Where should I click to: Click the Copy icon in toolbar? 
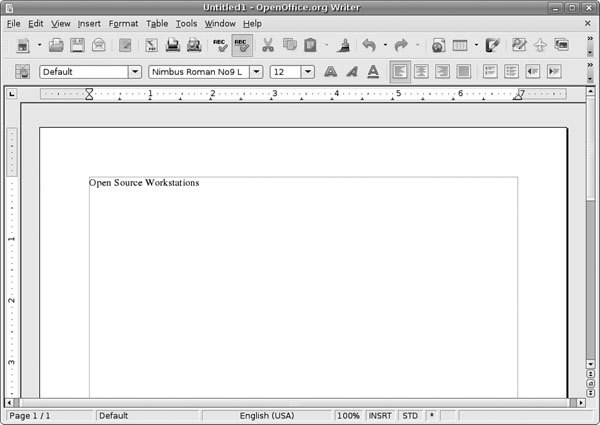coord(289,45)
